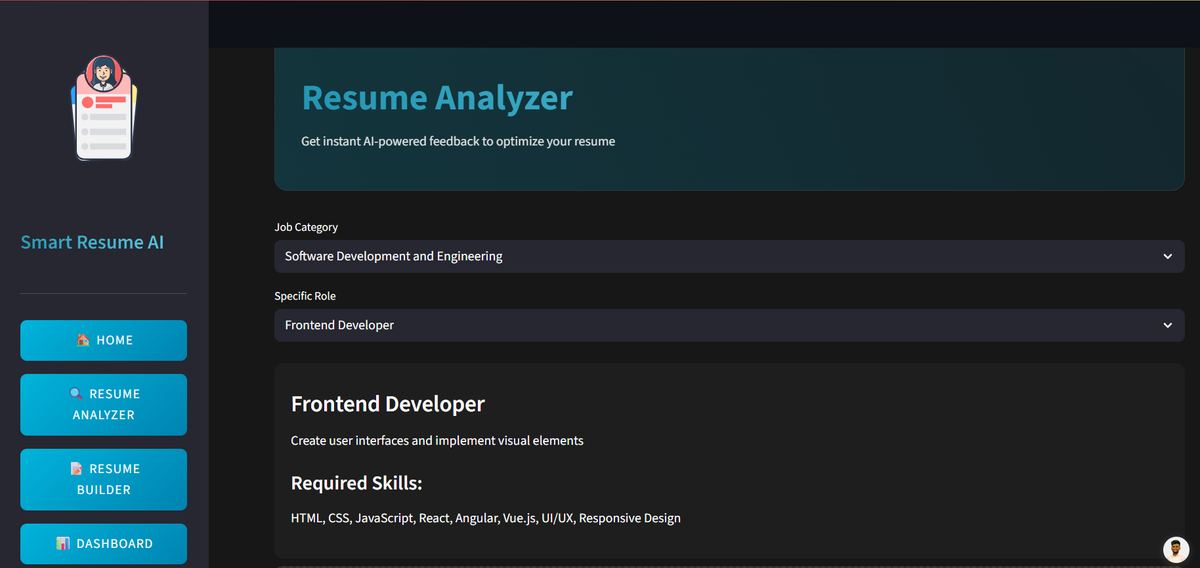
Task: Open the Job Category dropdown
Action: click(x=729, y=256)
